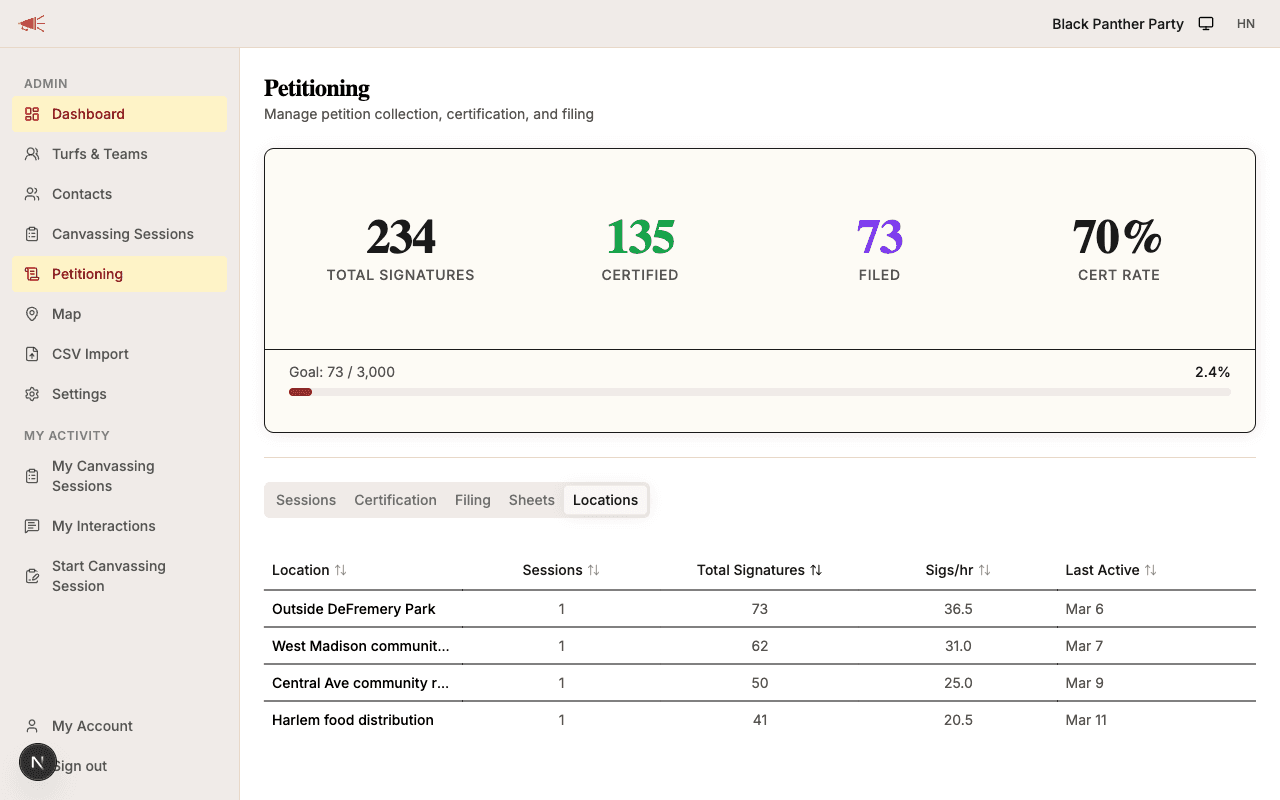
Task: Click the round N badge icon
Action: pyautogui.click(x=38, y=762)
